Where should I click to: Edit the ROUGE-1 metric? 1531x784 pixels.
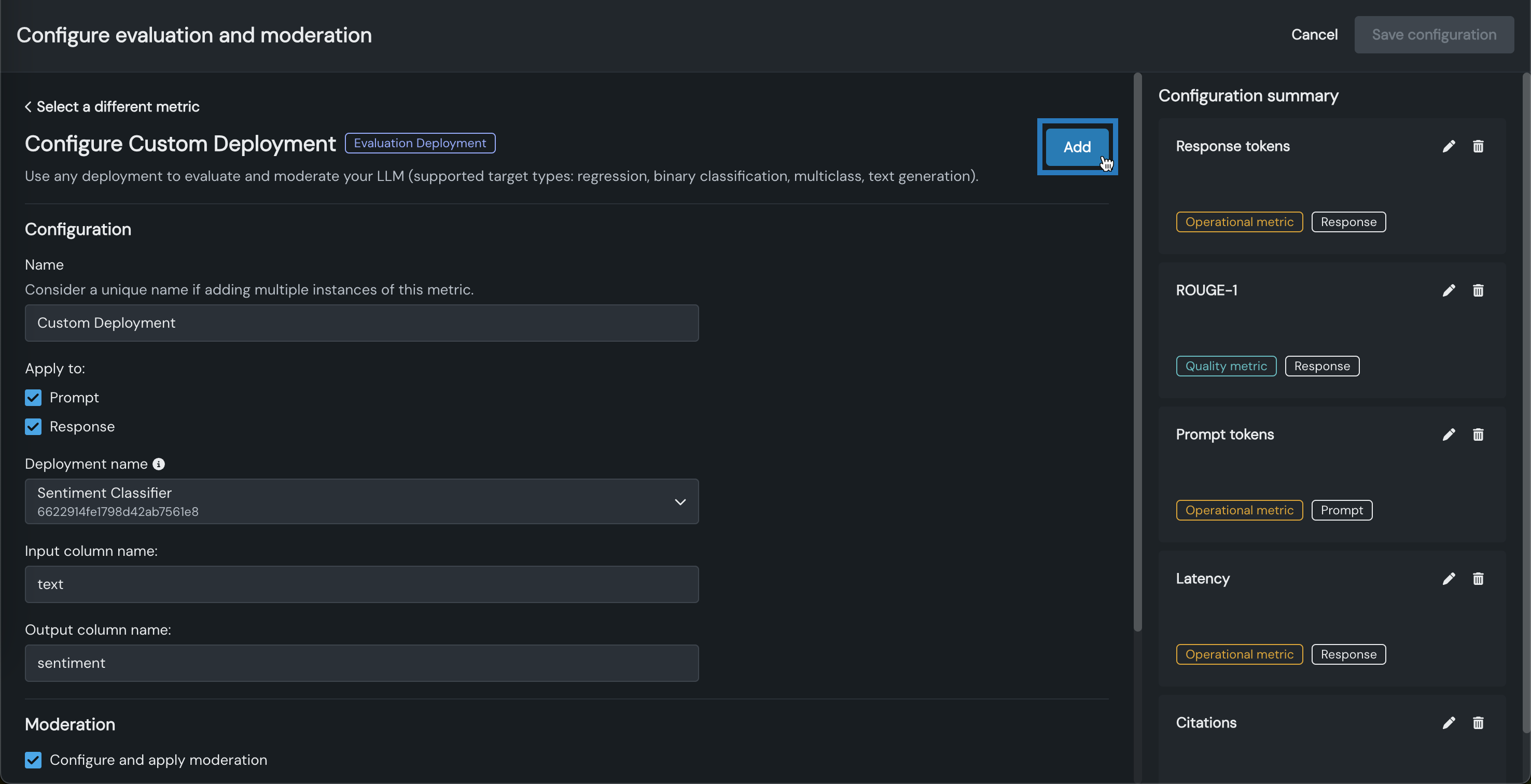1449,290
